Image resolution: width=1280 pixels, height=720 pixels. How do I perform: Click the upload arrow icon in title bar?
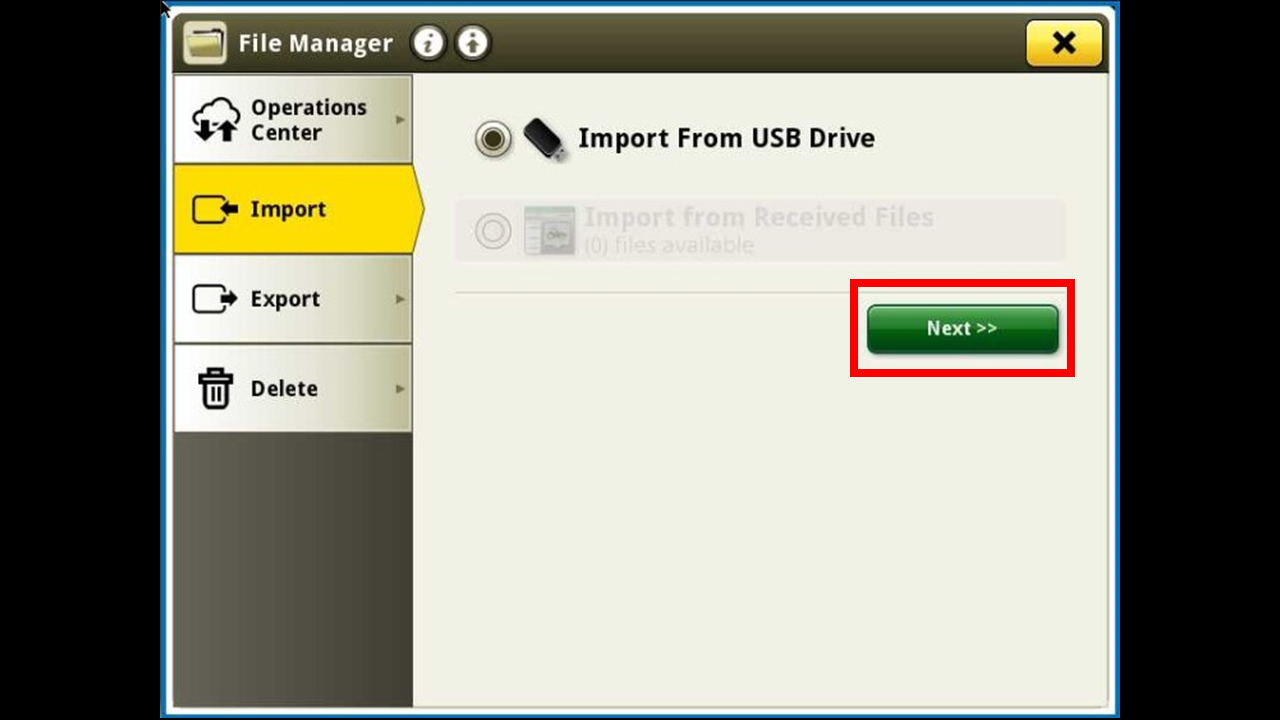473,43
